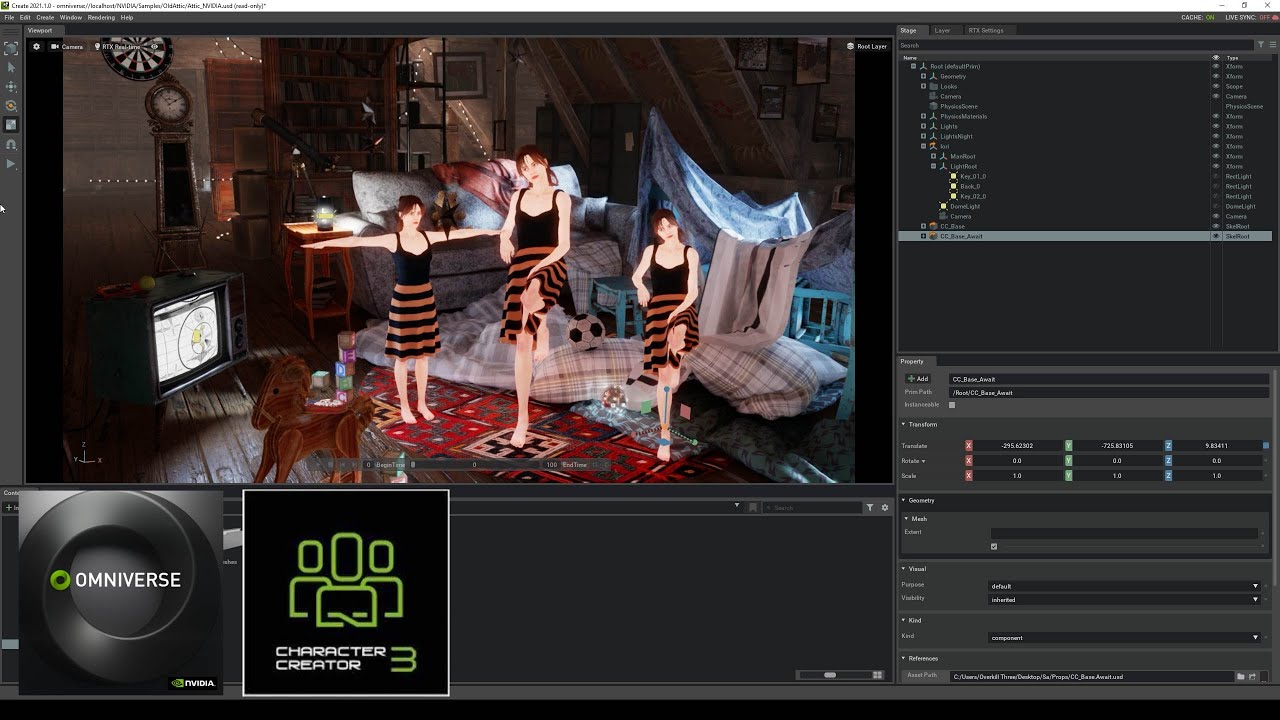Collapse the Transform property section
This screenshot has height=720, width=1280.
click(x=904, y=424)
